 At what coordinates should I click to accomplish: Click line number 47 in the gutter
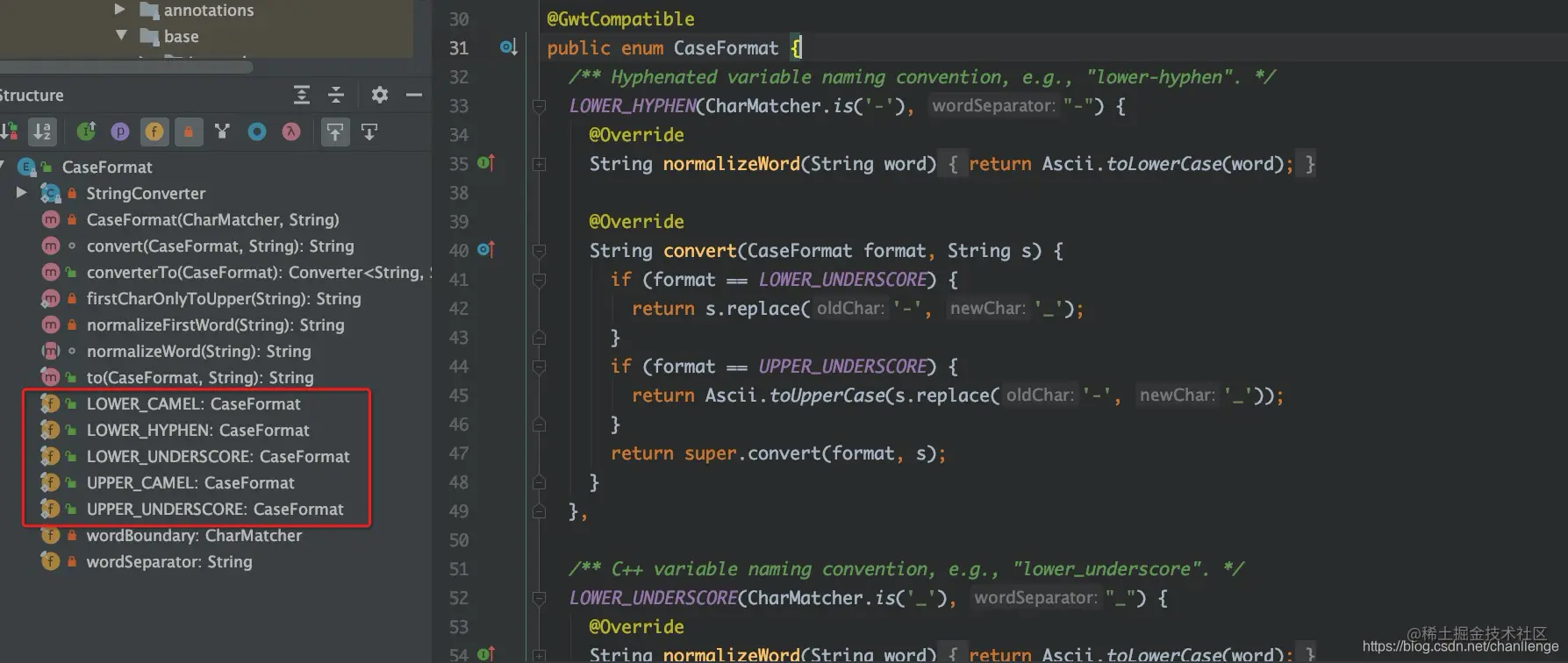(x=459, y=453)
